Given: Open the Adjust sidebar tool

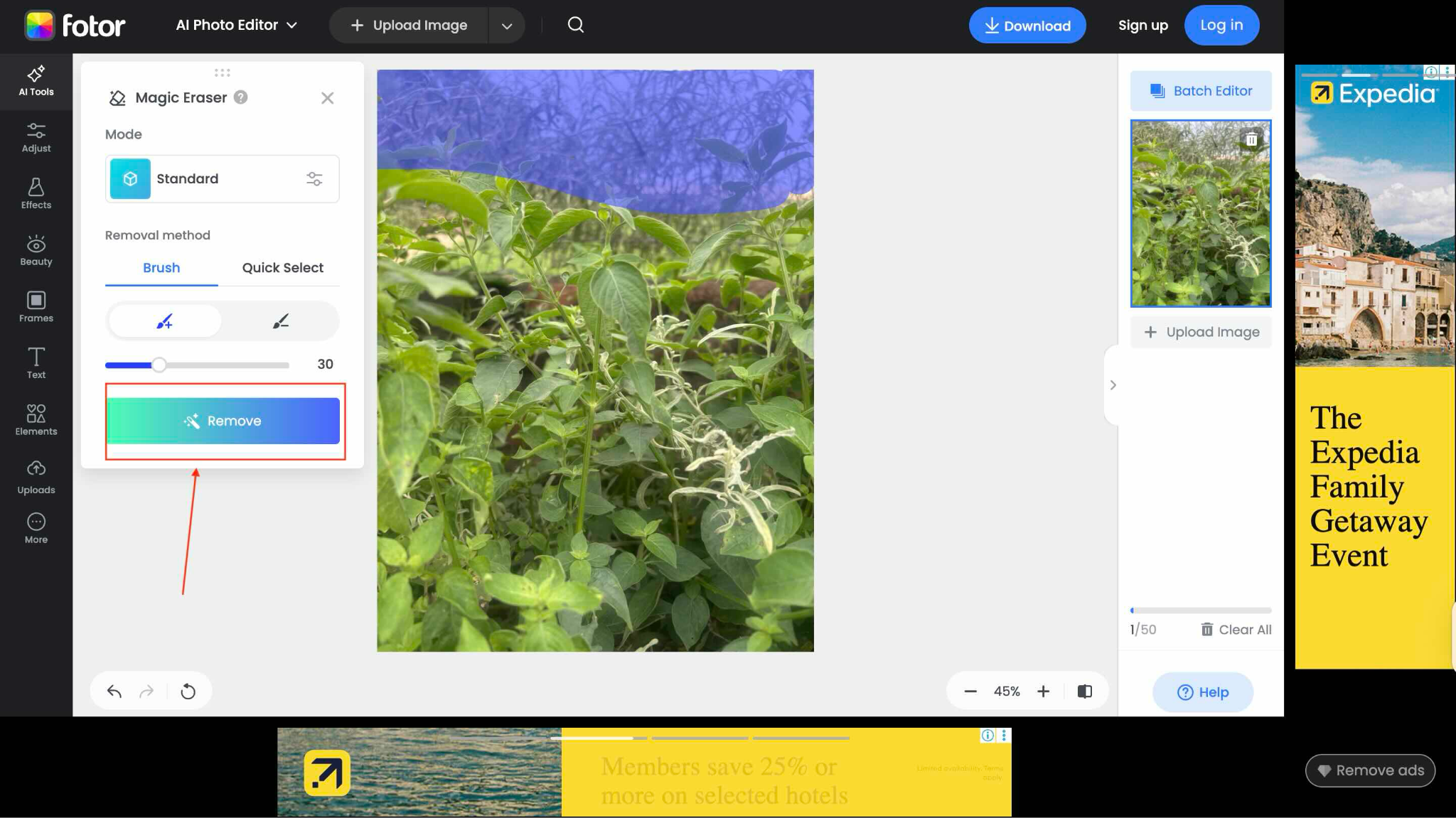Looking at the screenshot, I should coord(36,137).
